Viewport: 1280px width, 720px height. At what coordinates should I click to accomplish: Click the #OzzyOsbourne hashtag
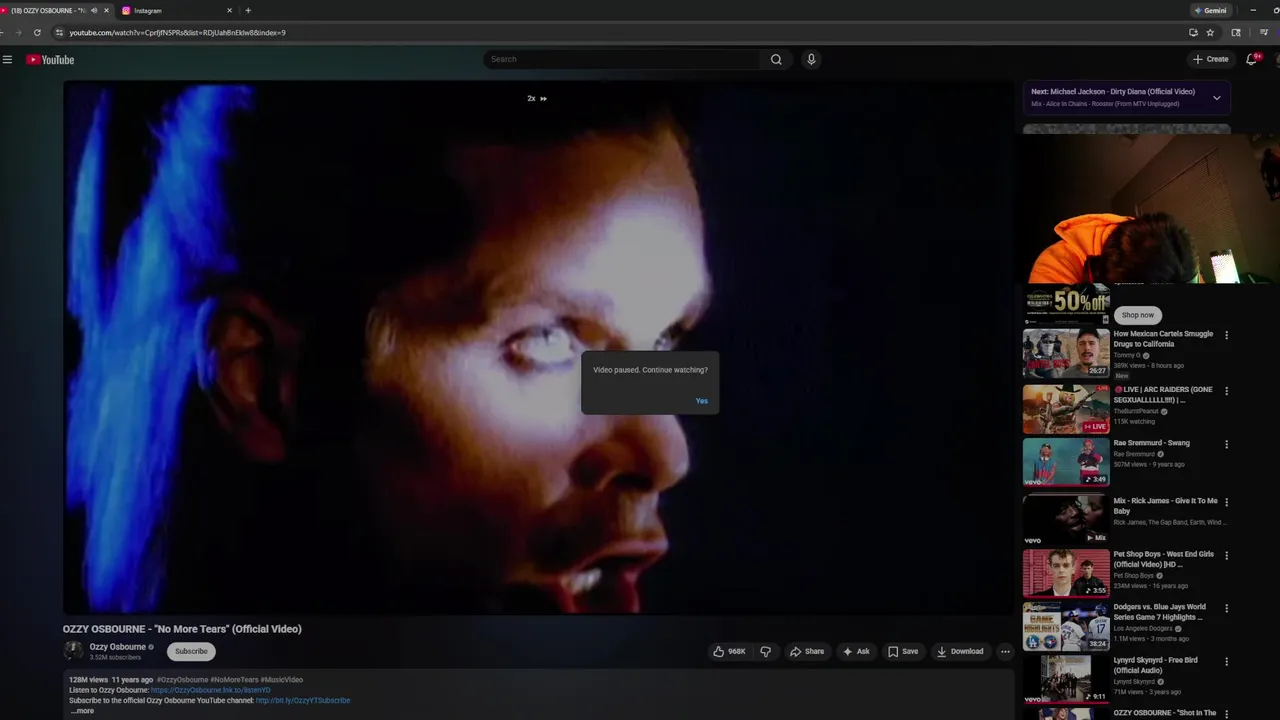pyautogui.click(x=181, y=680)
